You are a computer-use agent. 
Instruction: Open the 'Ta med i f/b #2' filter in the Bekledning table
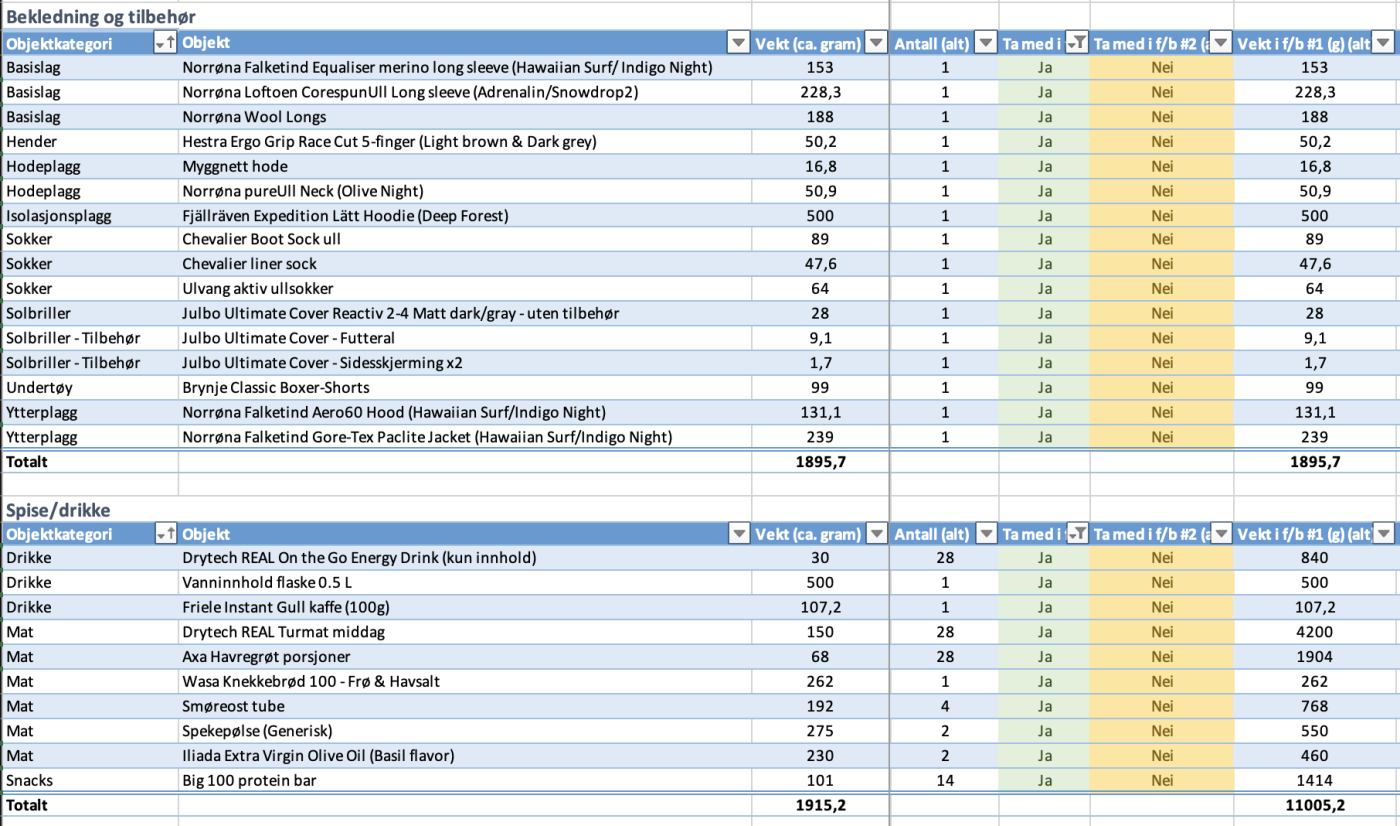tap(1220, 43)
